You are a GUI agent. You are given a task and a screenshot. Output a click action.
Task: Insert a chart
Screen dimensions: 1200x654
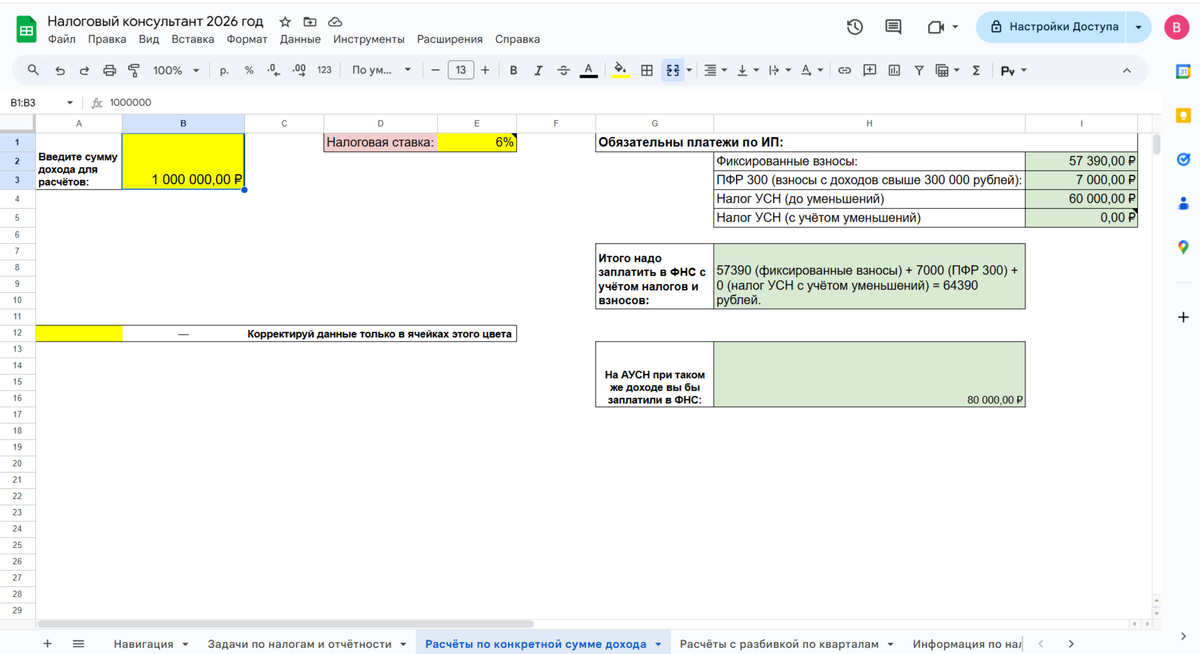(894, 70)
